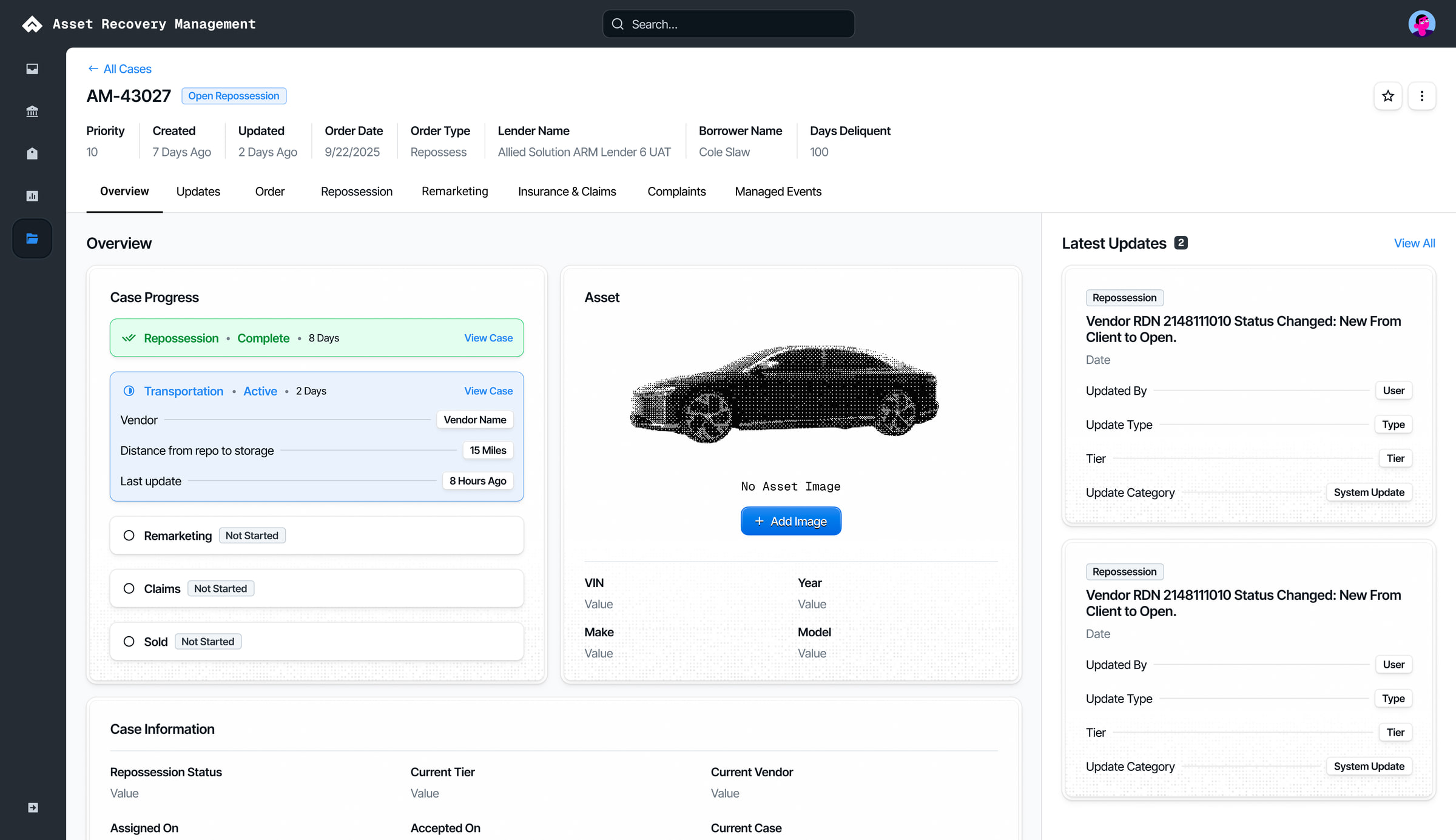Select the Claims stage circle
The width and height of the screenshot is (1456, 840).
[x=129, y=588]
